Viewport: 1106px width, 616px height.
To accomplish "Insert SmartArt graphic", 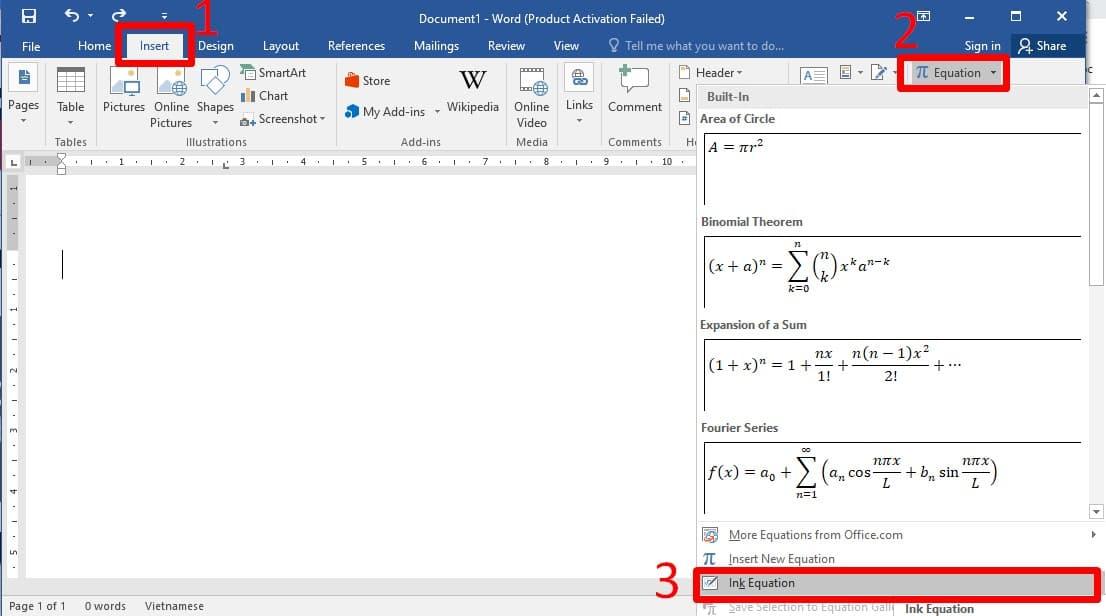I will [270, 72].
